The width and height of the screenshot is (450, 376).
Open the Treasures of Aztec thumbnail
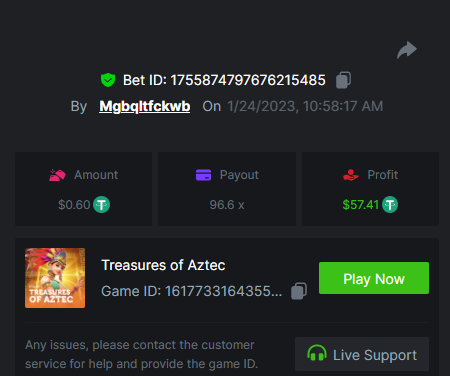click(55, 278)
